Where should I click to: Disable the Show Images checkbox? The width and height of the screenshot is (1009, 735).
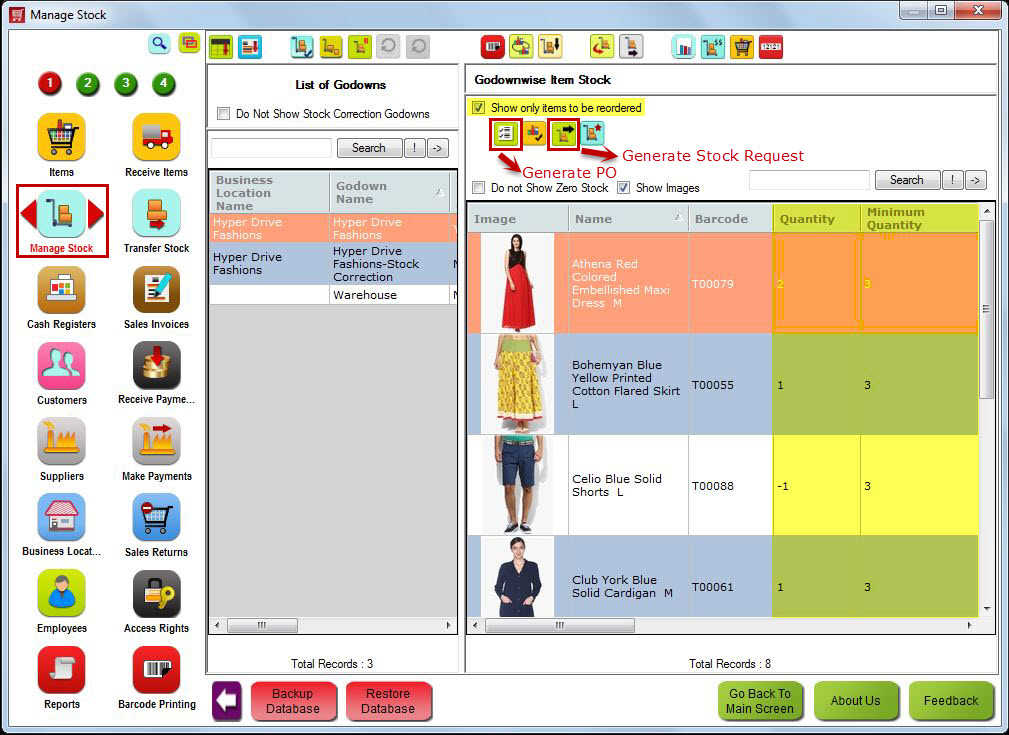625,188
